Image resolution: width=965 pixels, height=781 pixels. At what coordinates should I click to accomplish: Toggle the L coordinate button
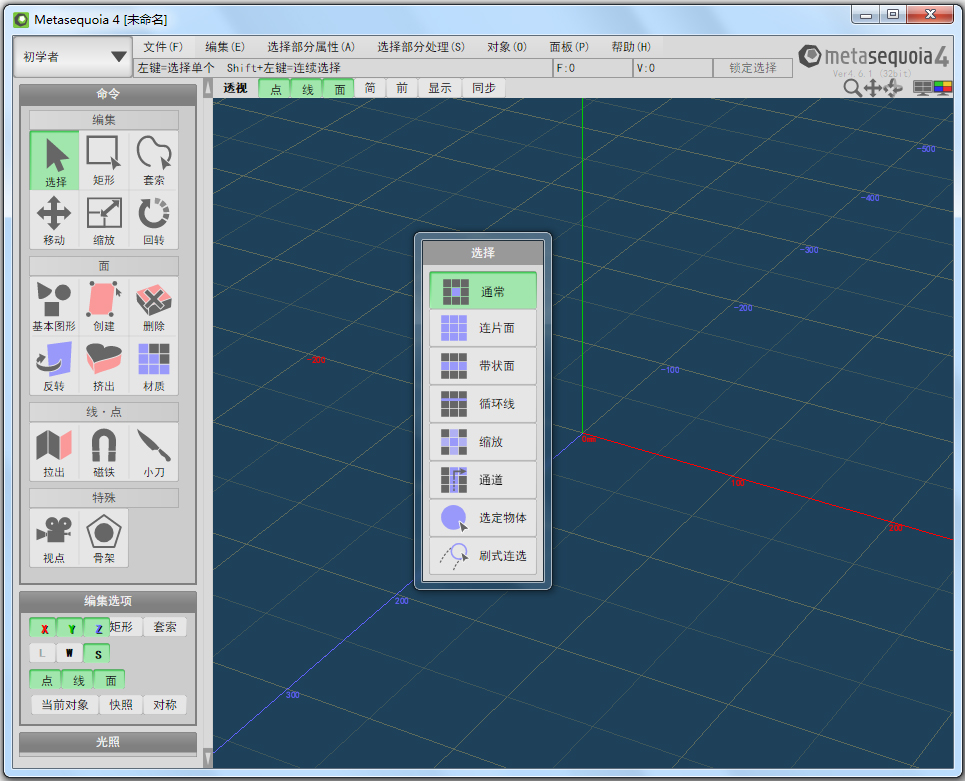42,653
